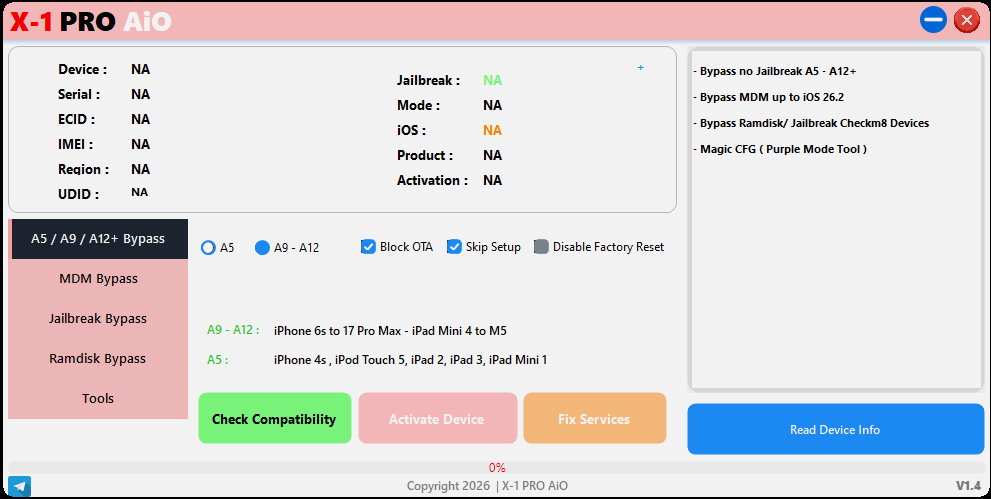Minimize the X-1 PRO AiO window

pos(933,20)
